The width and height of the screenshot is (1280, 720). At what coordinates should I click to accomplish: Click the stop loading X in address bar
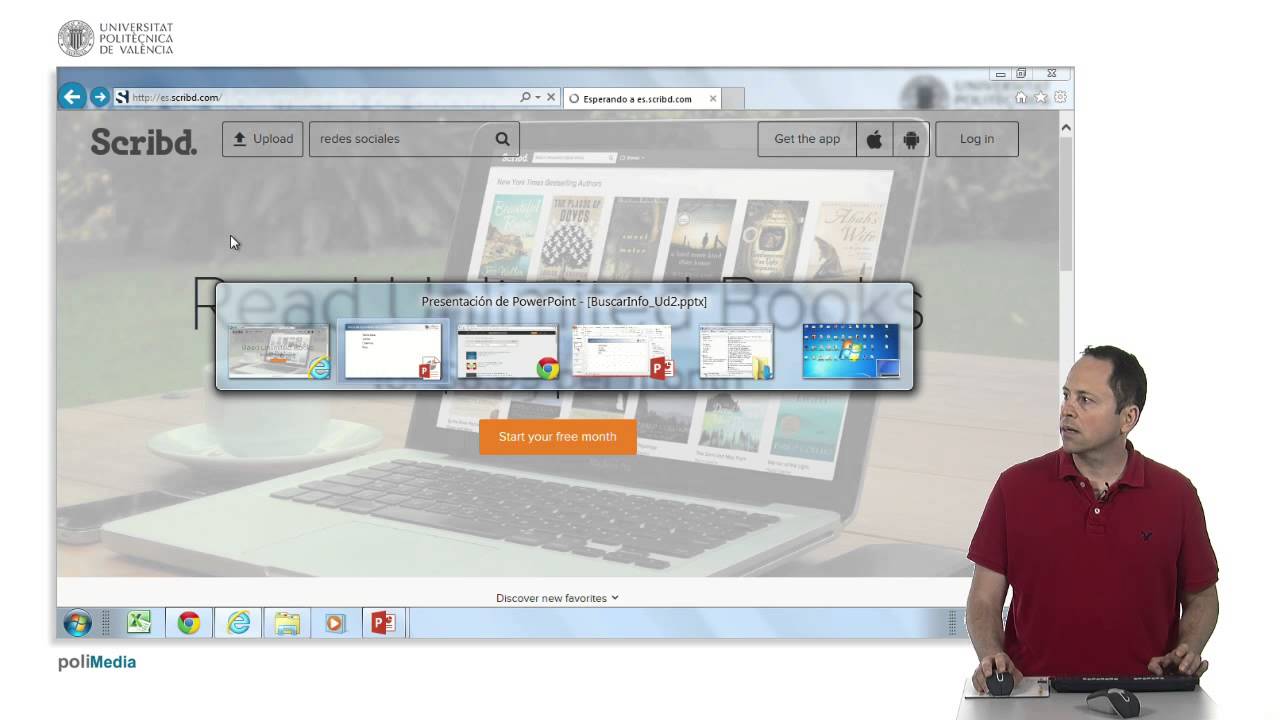pyautogui.click(x=551, y=97)
